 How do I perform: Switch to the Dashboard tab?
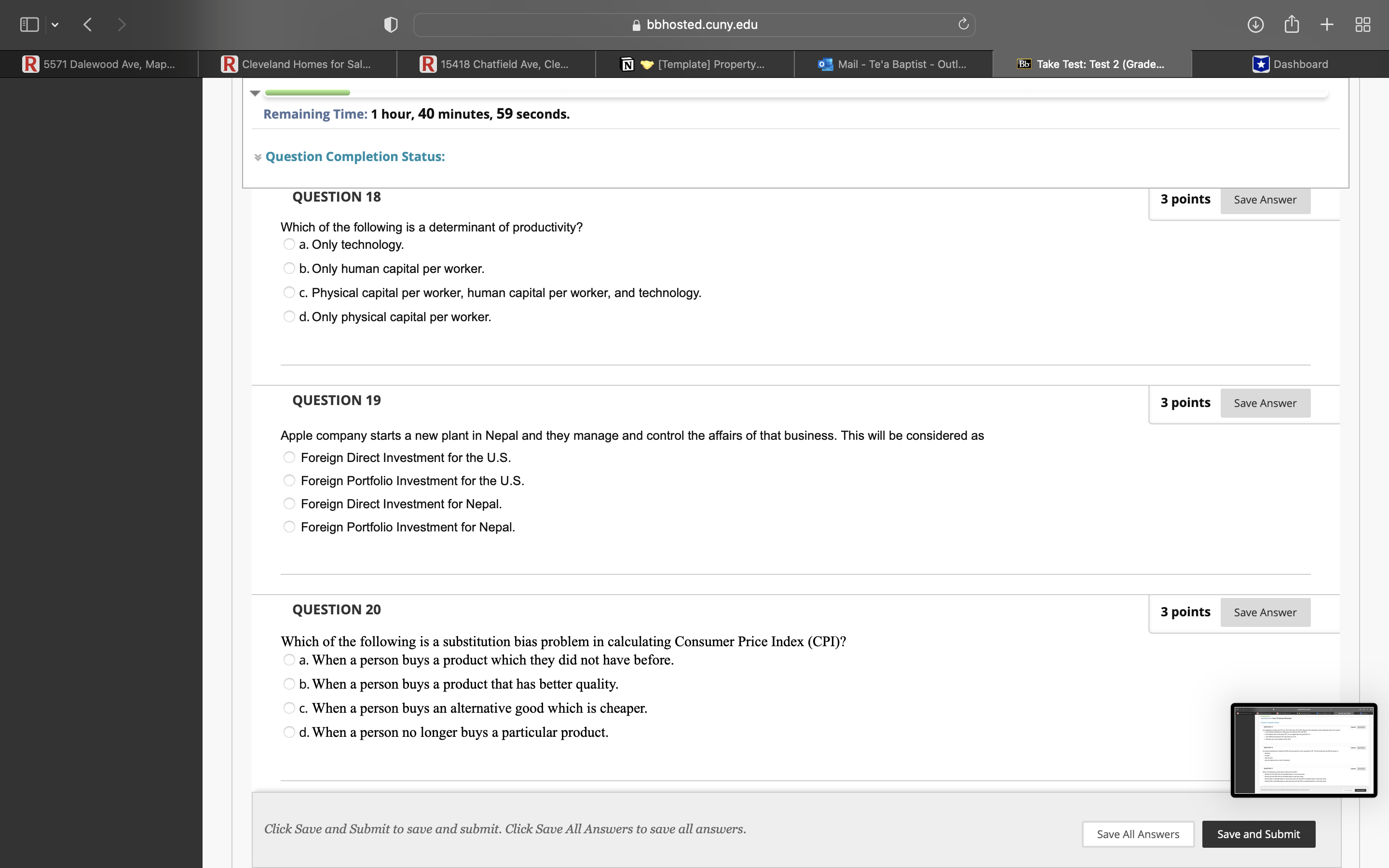point(1290,64)
